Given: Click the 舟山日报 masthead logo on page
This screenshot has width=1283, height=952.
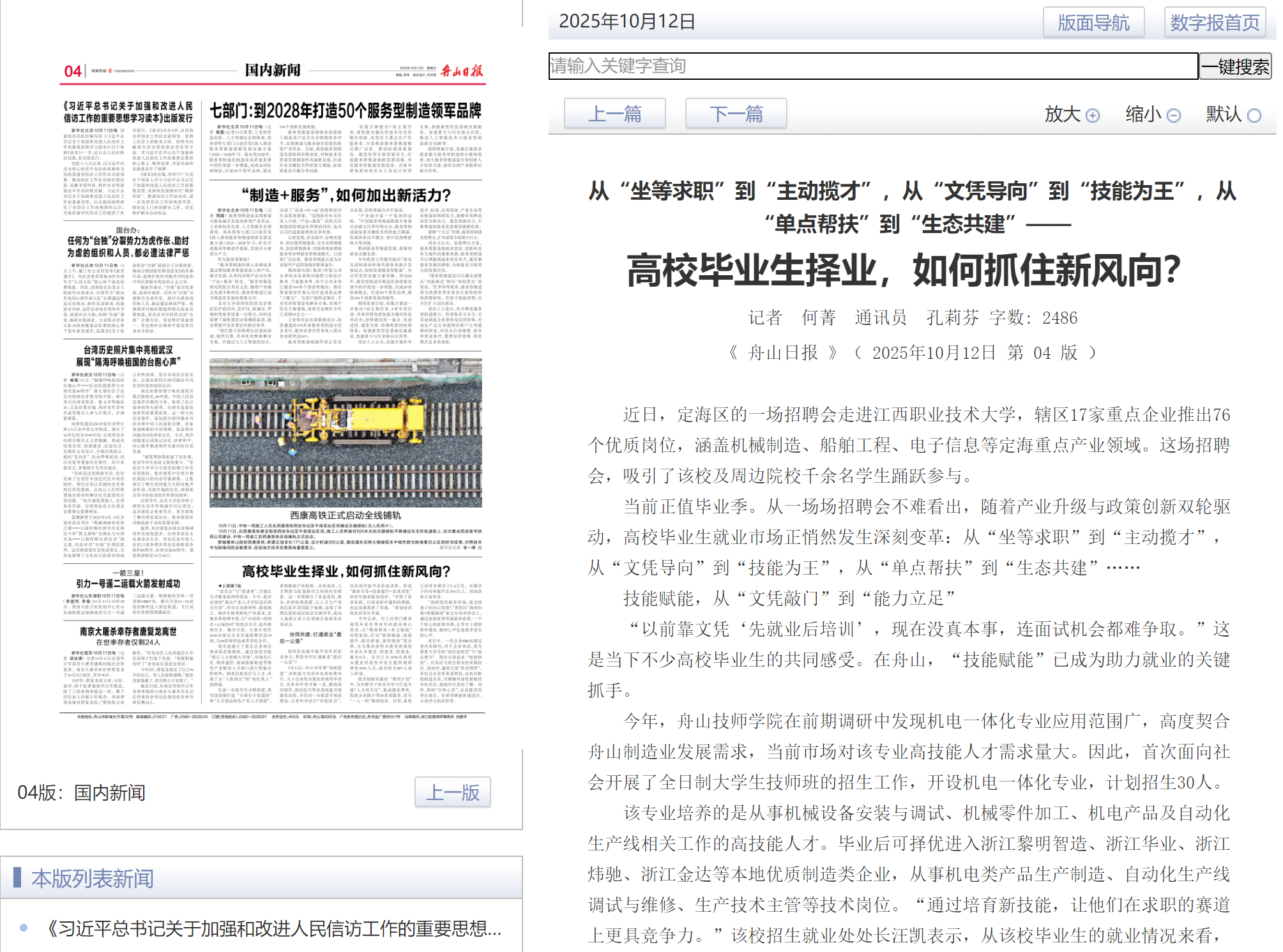Looking at the screenshot, I should point(462,70).
